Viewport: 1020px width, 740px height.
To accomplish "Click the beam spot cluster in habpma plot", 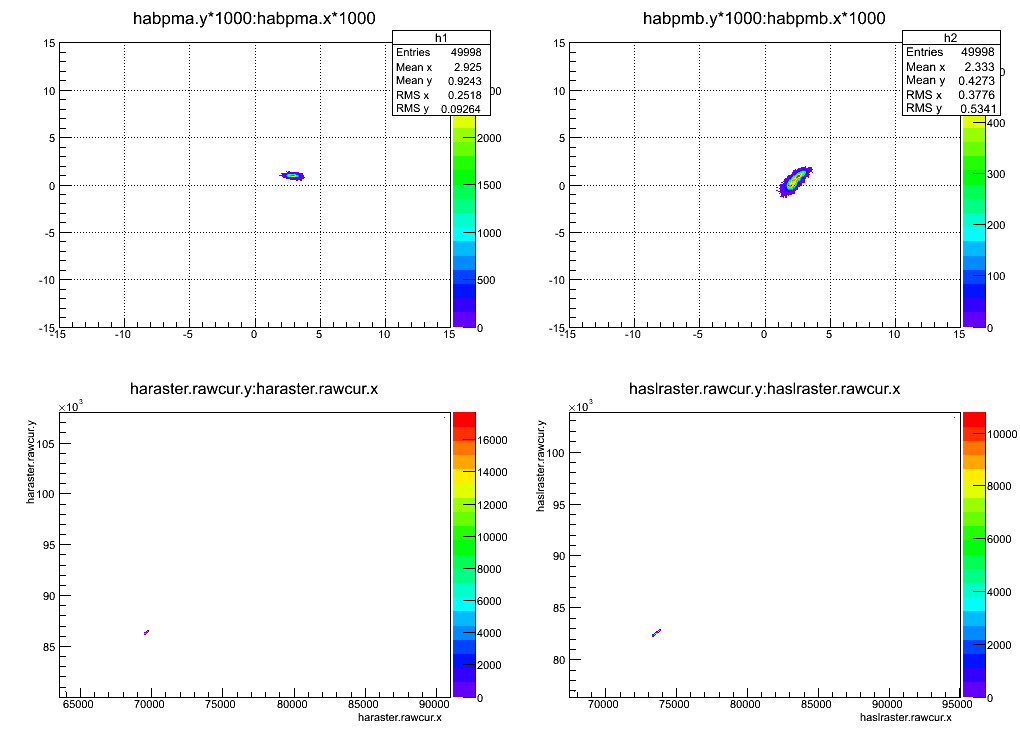I will click(x=293, y=176).
